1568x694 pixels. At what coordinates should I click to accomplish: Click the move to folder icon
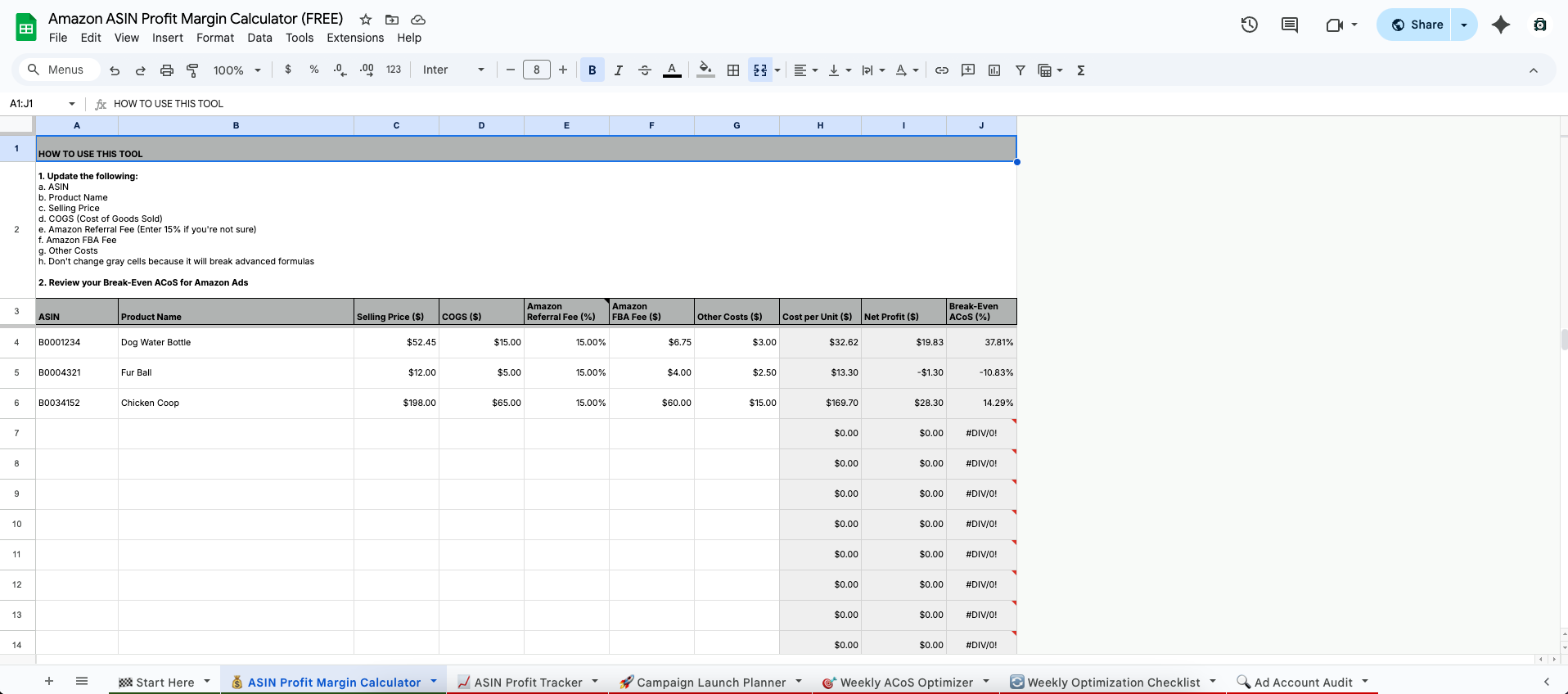click(392, 20)
